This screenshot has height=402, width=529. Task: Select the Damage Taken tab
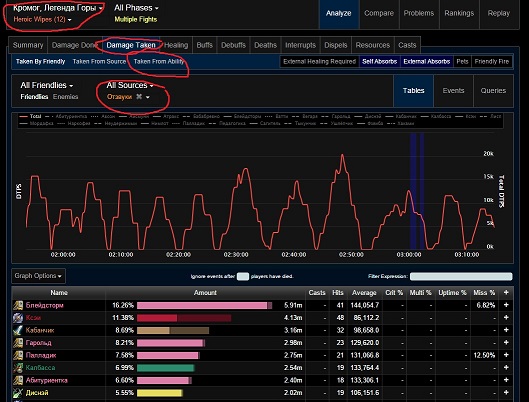(x=131, y=45)
